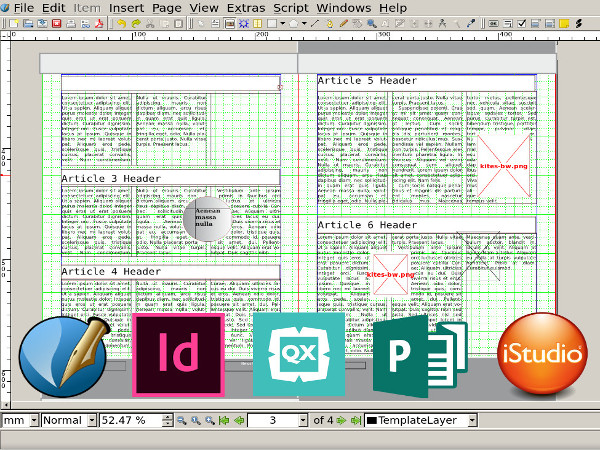Select the Insert Polygon tool

coord(293,24)
